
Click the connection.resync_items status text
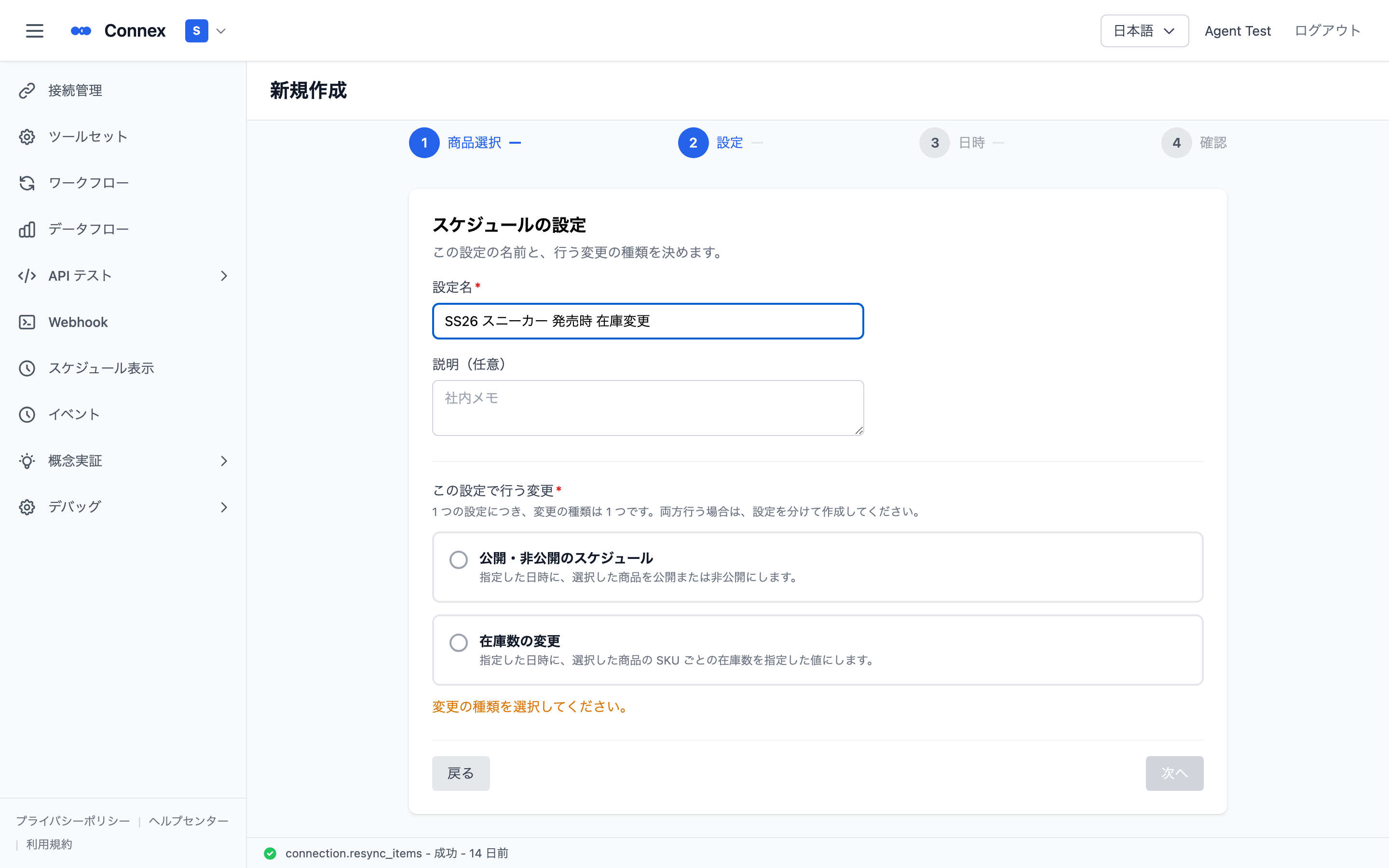(396, 853)
